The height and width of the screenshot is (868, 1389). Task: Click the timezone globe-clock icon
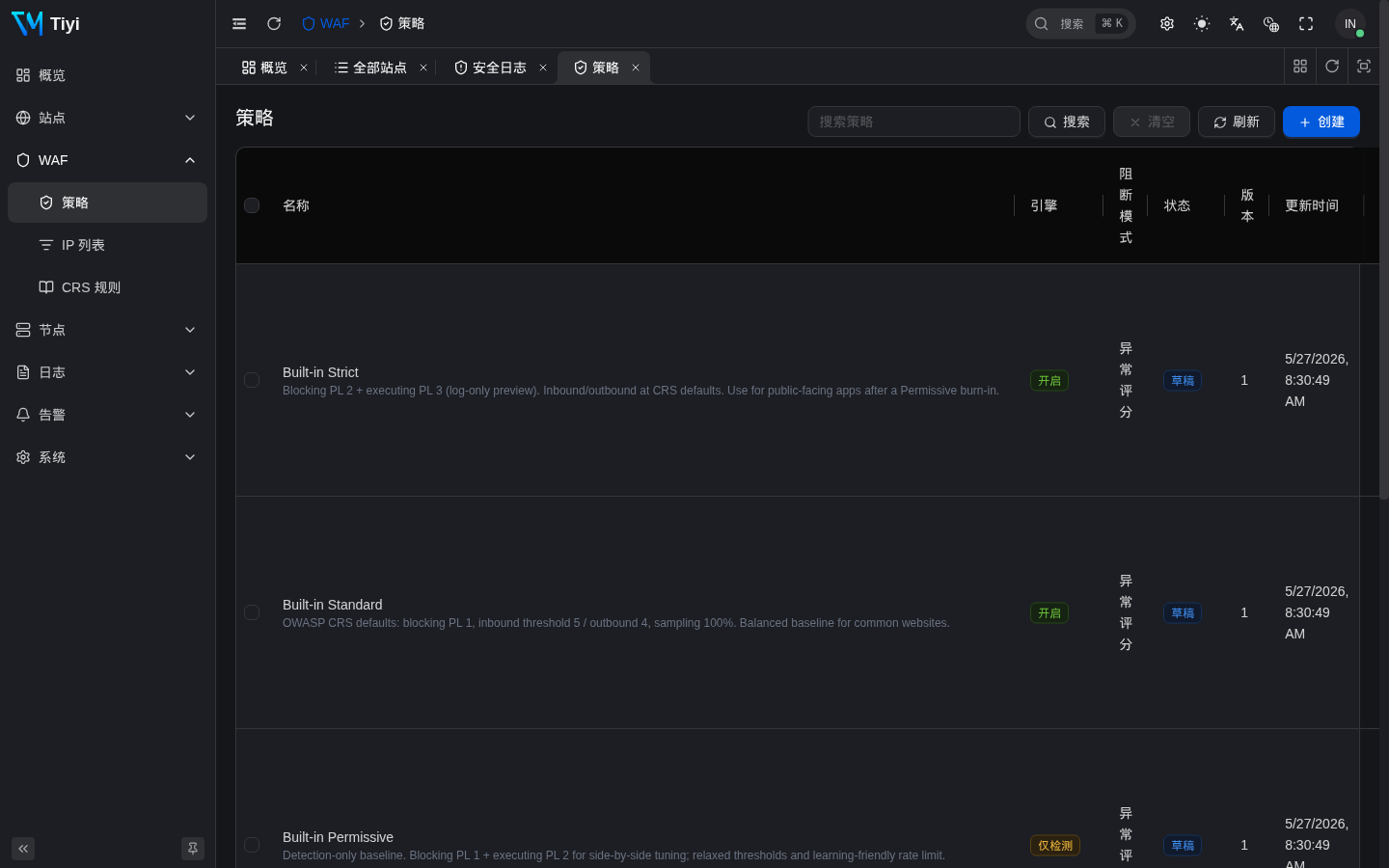tap(1271, 23)
